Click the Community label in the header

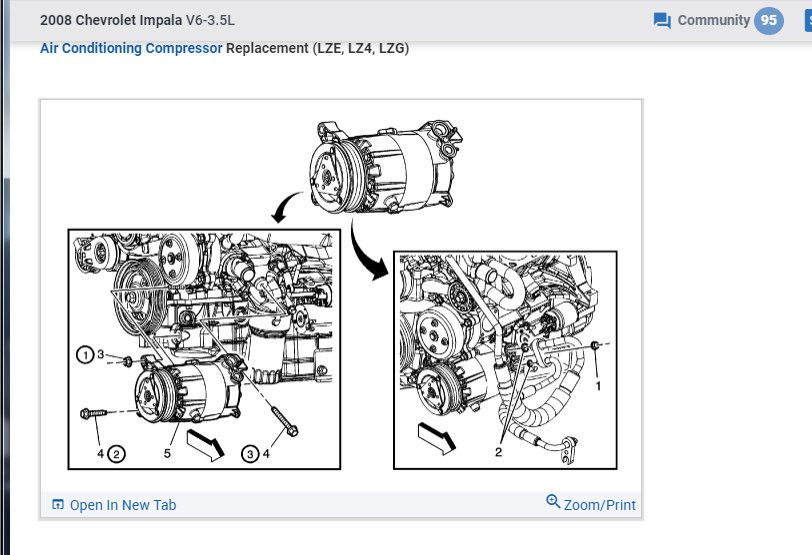click(714, 20)
